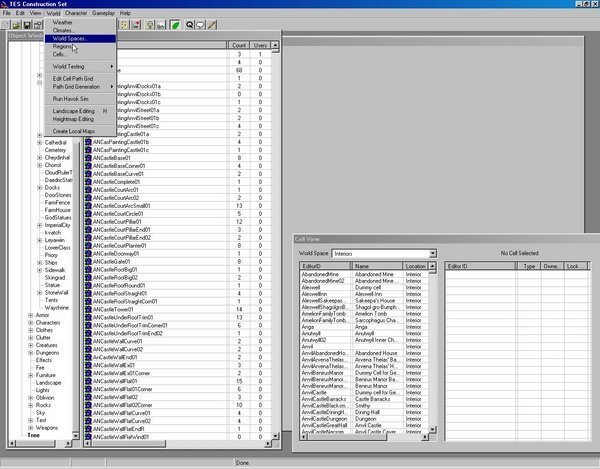Expand the Armor tree node
Viewport: 600px width, 469px height.
click(31, 315)
